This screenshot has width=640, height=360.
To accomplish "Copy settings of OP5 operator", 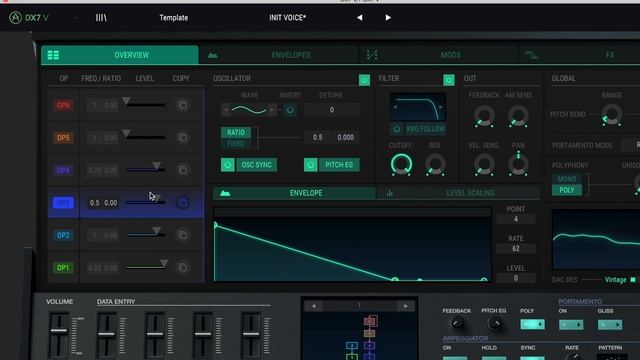I will coord(183,138).
